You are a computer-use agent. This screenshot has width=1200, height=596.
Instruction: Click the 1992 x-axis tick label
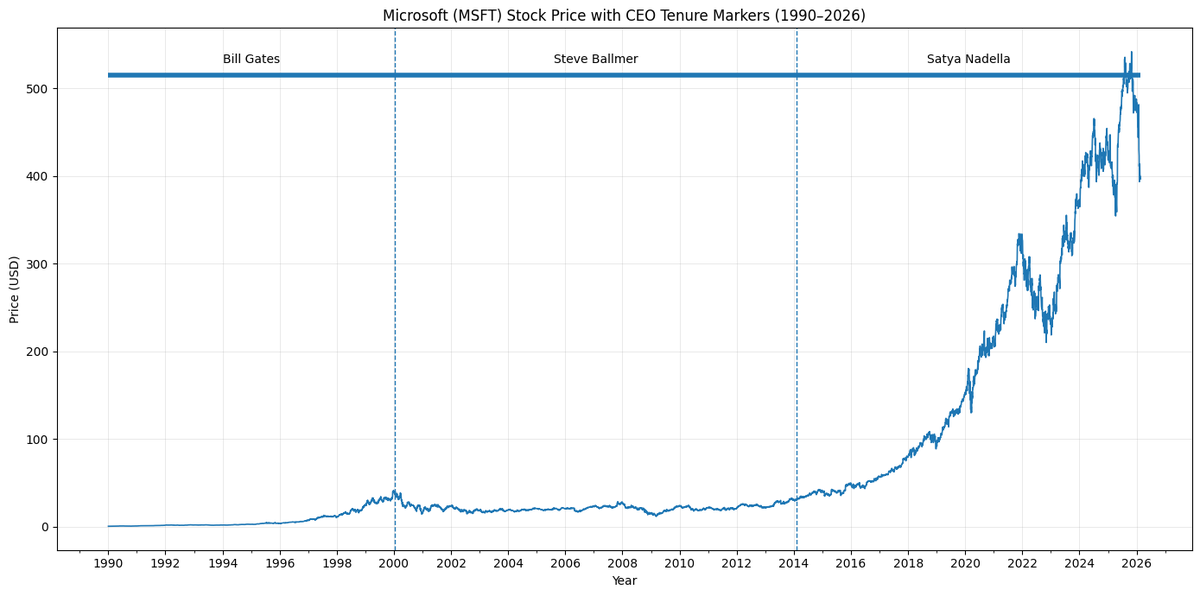pyautogui.click(x=166, y=563)
